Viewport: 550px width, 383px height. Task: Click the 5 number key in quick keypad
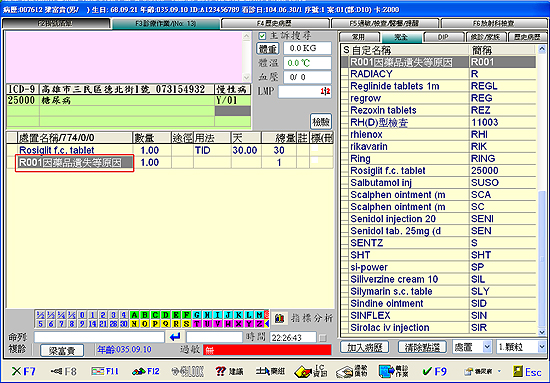(x=40, y=323)
